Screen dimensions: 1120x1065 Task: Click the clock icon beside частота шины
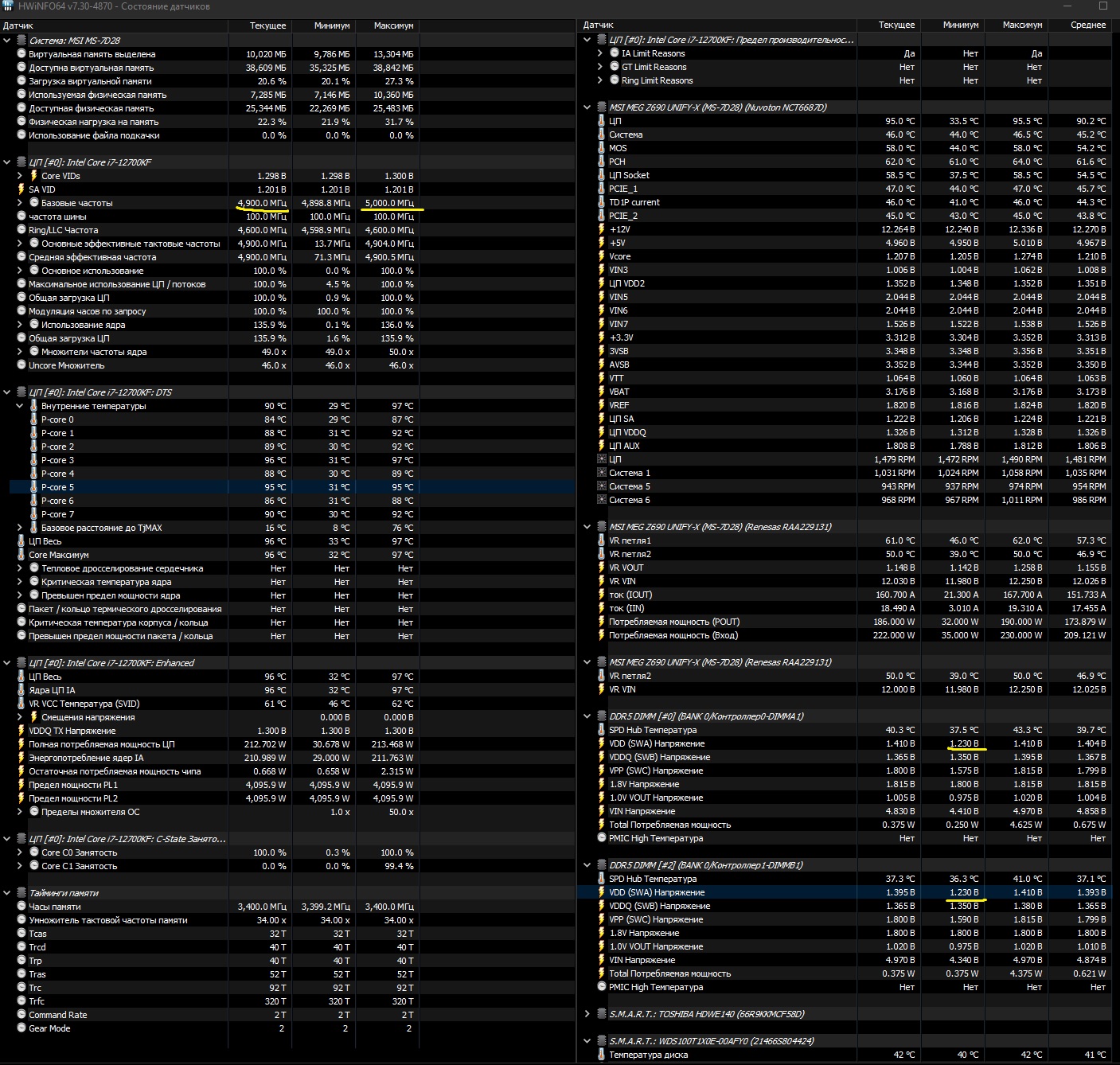tap(21, 217)
